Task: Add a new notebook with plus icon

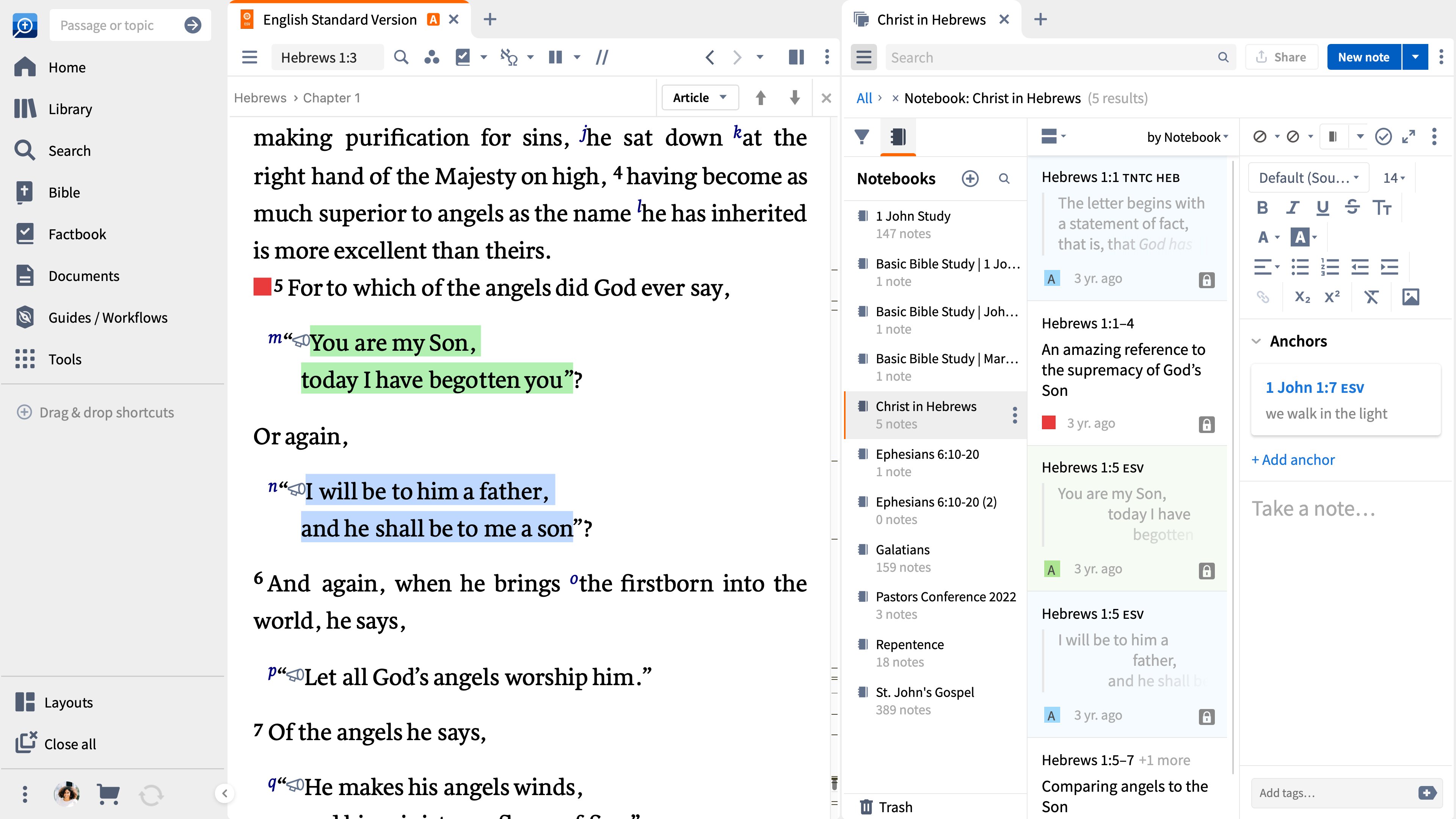Action: click(970, 179)
